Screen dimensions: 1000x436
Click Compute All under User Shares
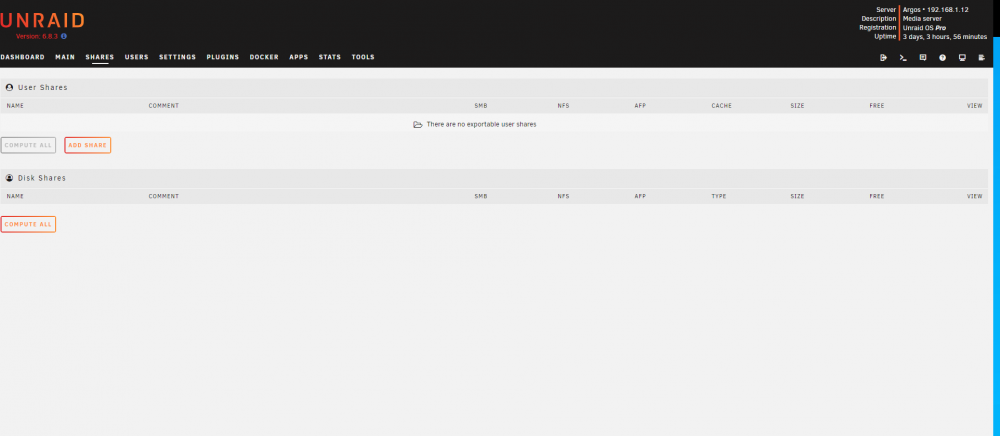tap(28, 145)
